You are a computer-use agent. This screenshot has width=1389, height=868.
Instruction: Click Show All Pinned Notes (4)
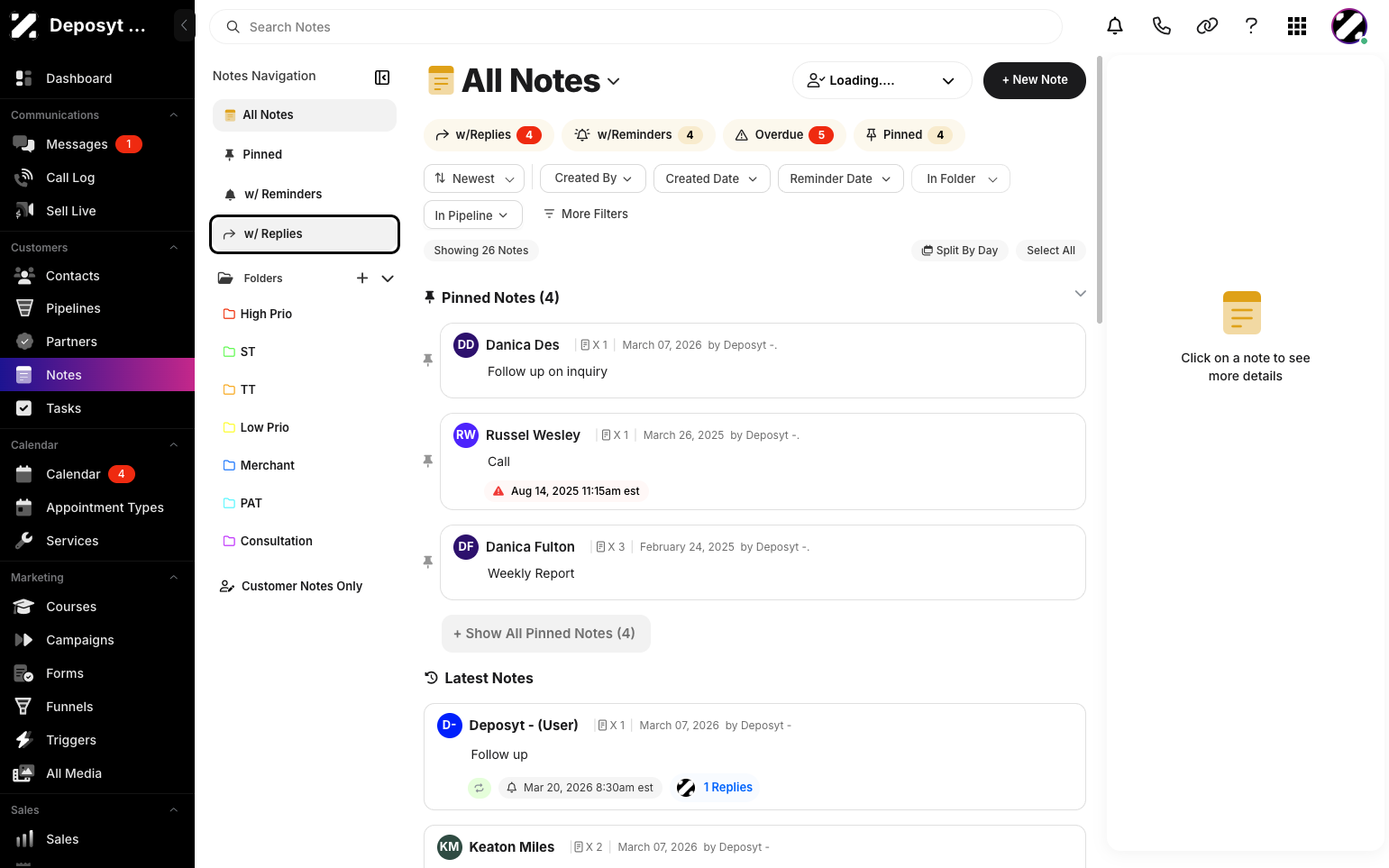[x=546, y=634]
